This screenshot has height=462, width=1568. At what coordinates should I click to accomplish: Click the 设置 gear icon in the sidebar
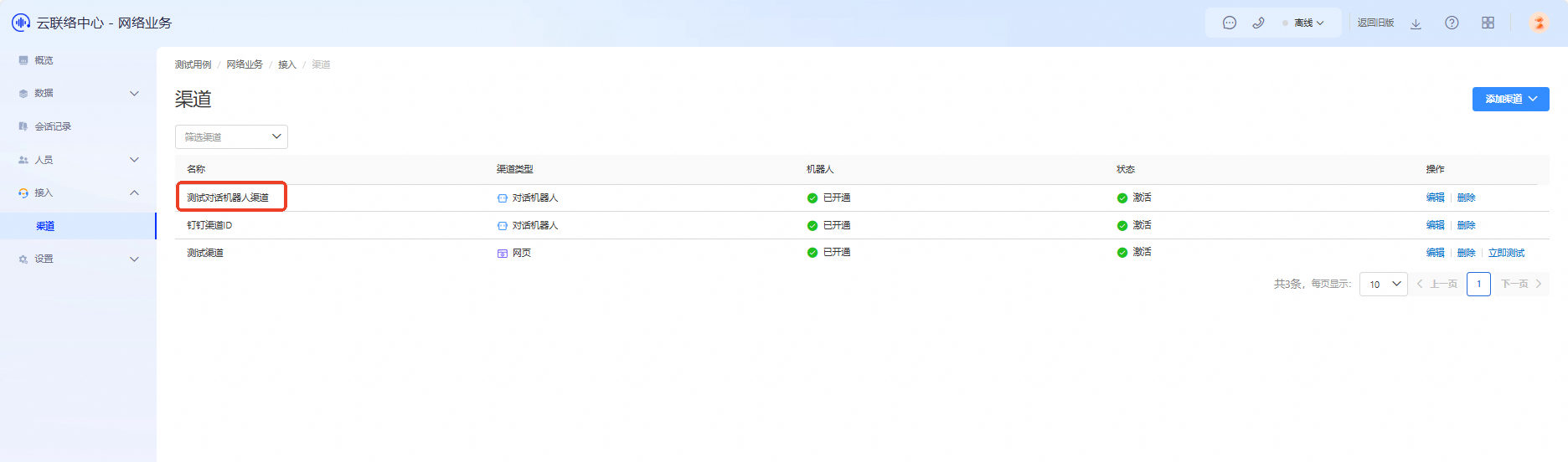[x=23, y=259]
